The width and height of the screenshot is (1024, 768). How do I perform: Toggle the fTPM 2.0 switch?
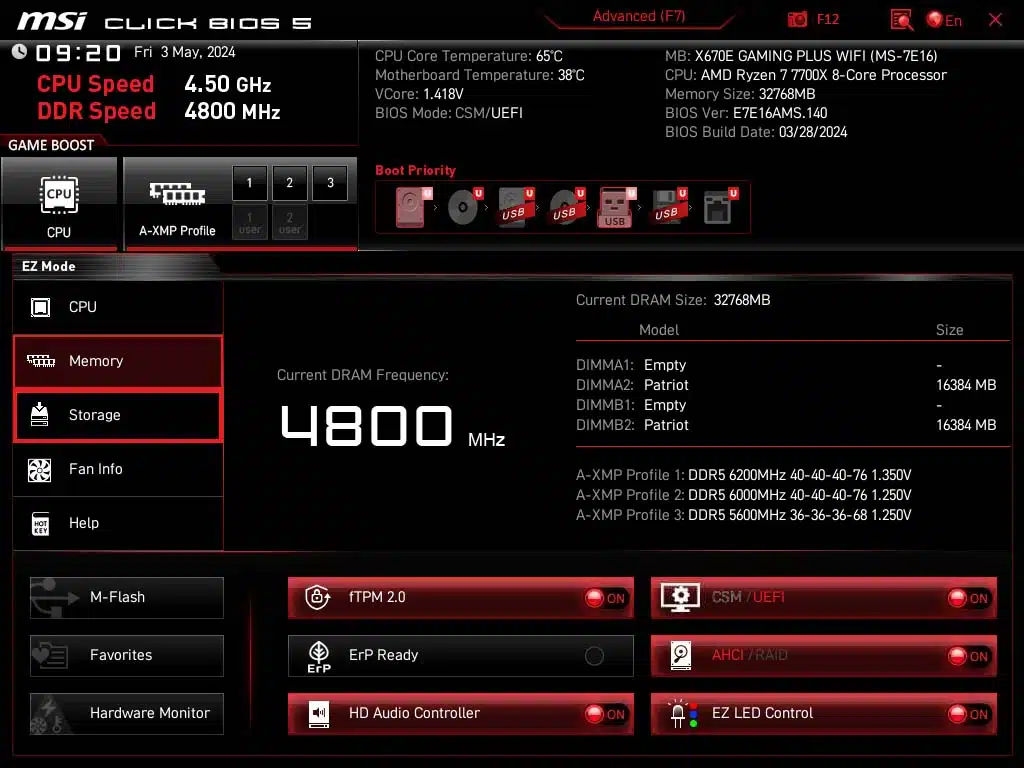tap(605, 598)
